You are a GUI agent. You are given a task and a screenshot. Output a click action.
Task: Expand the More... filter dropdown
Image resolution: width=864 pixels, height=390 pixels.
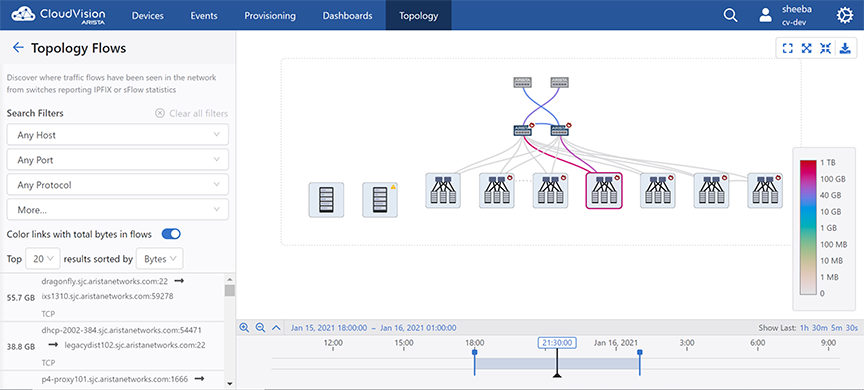118,210
